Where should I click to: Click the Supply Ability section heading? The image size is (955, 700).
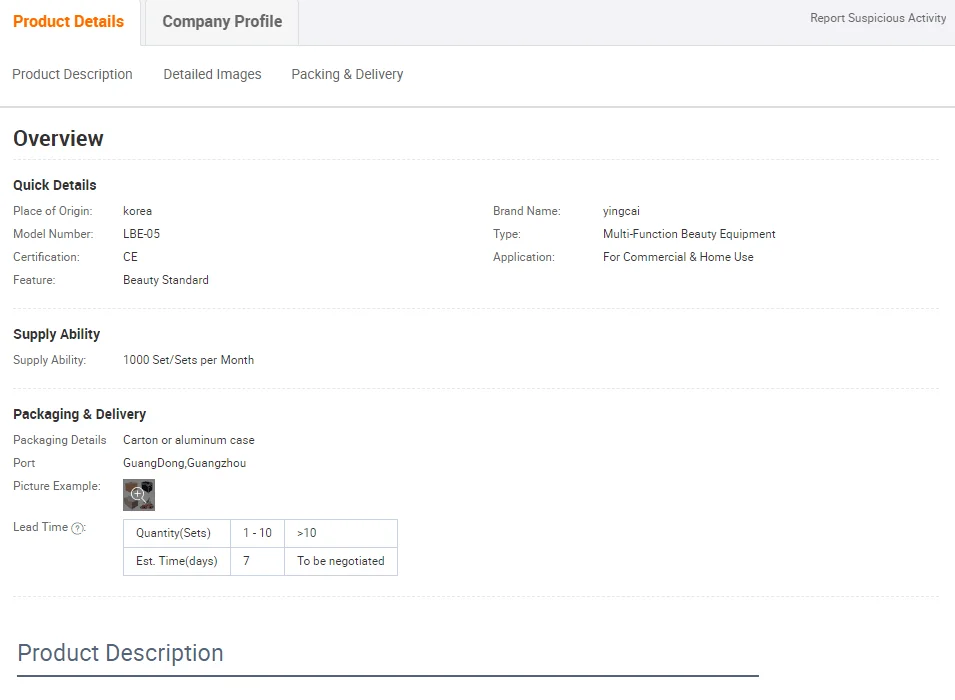tap(57, 334)
